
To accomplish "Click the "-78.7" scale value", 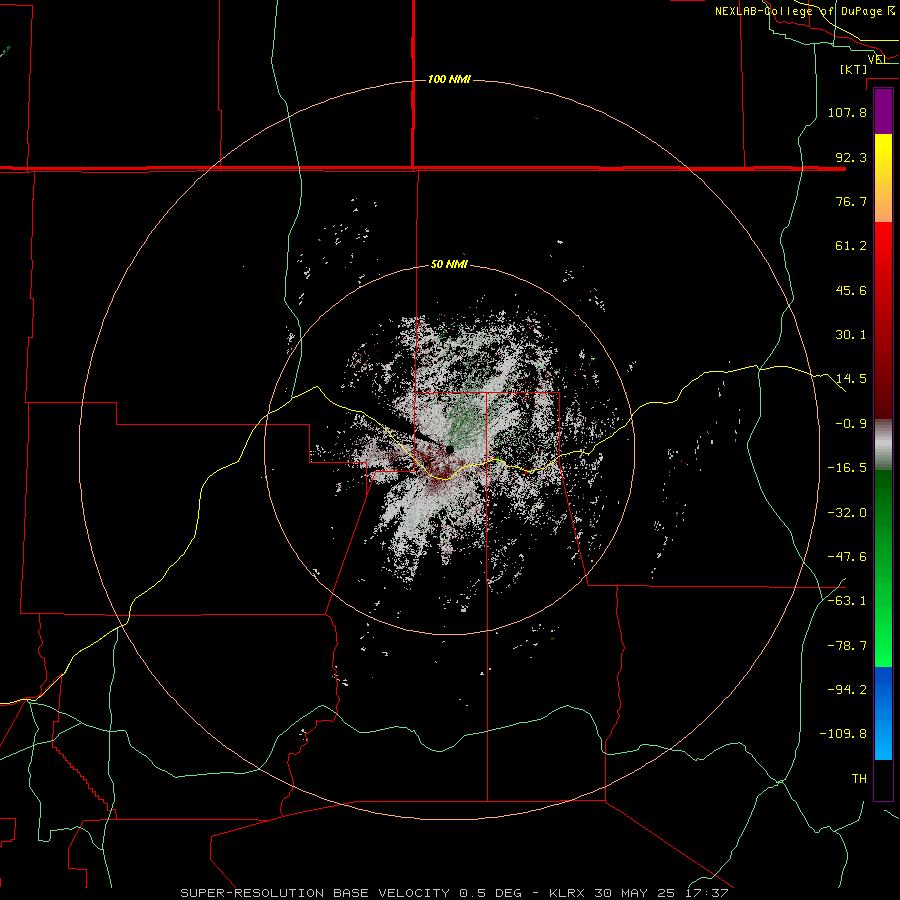I will pyautogui.click(x=847, y=646).
